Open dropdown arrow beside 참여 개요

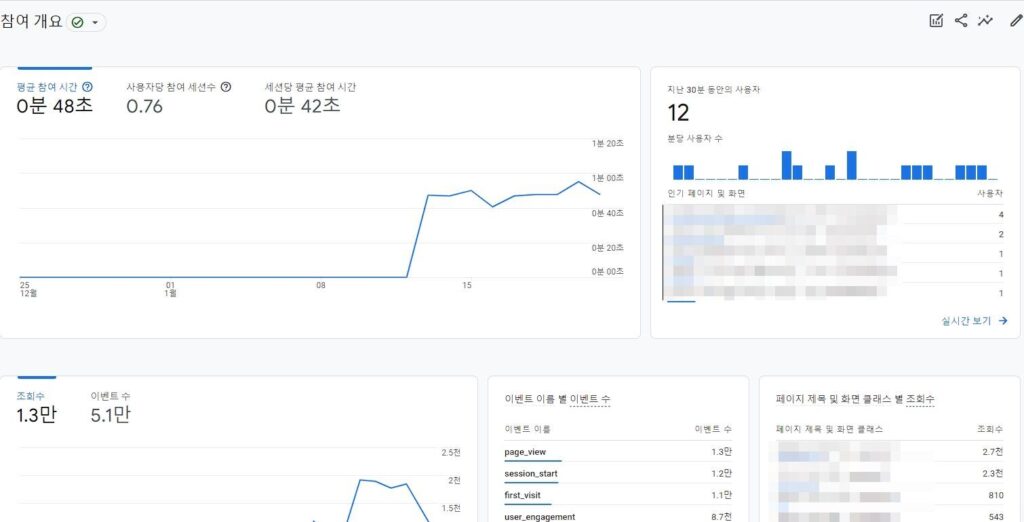[x=95, y=23]
